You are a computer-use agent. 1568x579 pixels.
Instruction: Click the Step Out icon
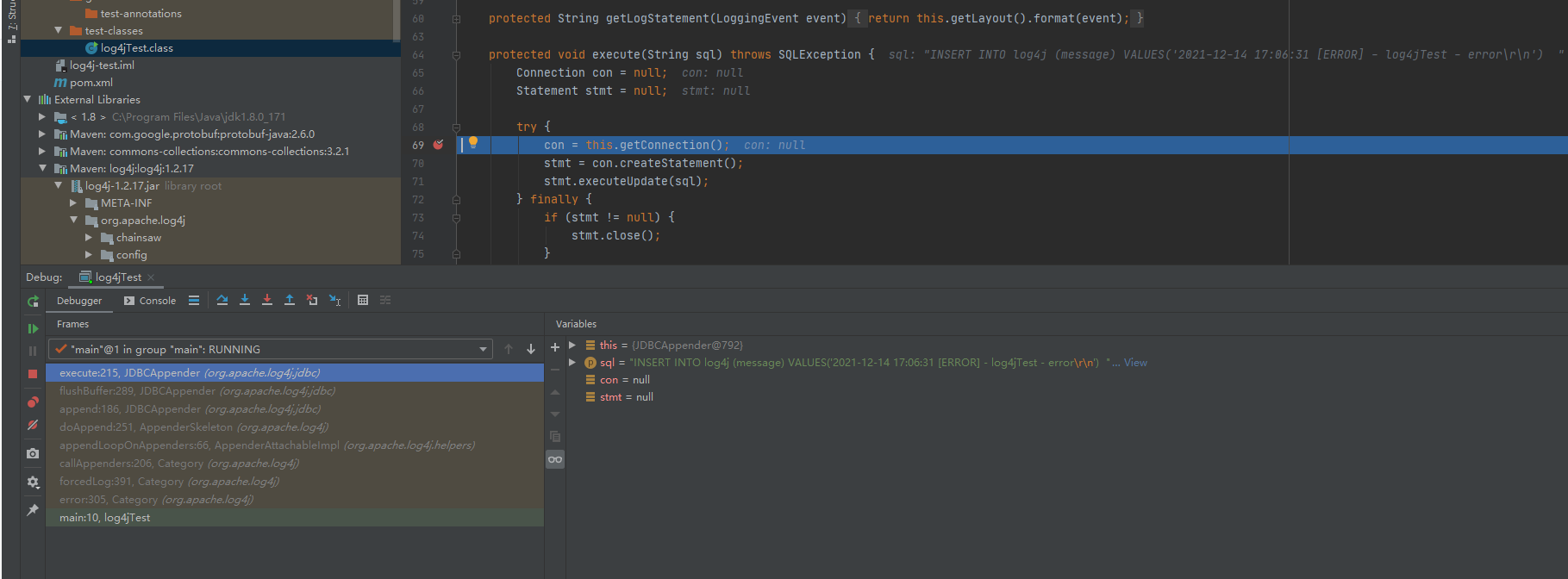pos(290,300)
